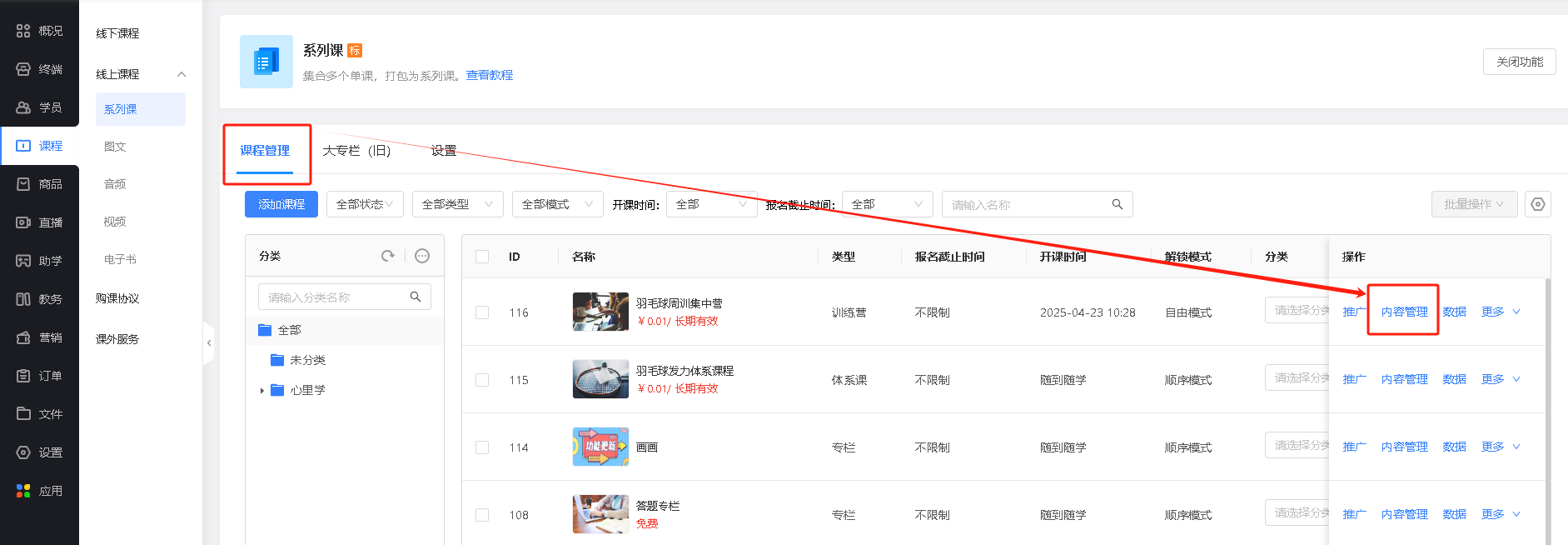This screenshot has width=1568, height=545.
Task: Select 图文 in the course submenu
Action: coord(115,147)
